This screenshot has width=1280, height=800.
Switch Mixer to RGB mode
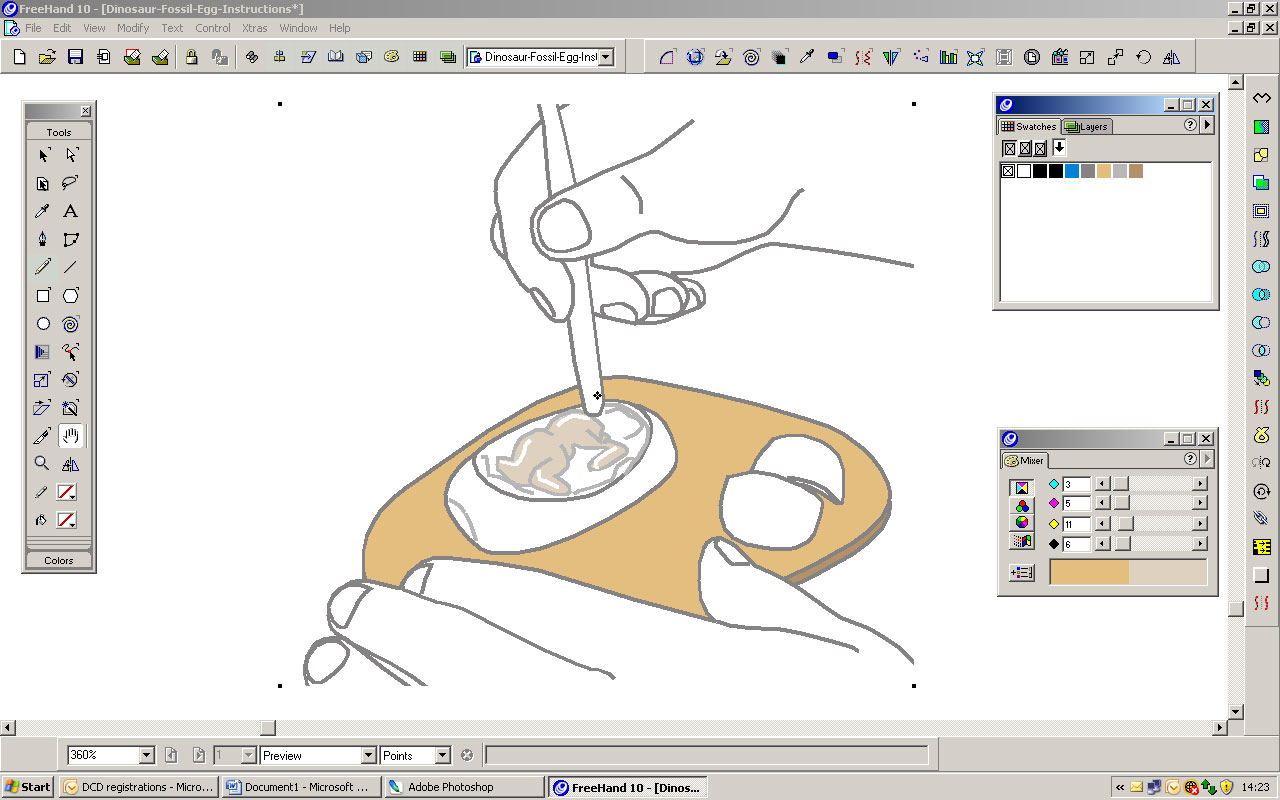[x=1022, y=506]
